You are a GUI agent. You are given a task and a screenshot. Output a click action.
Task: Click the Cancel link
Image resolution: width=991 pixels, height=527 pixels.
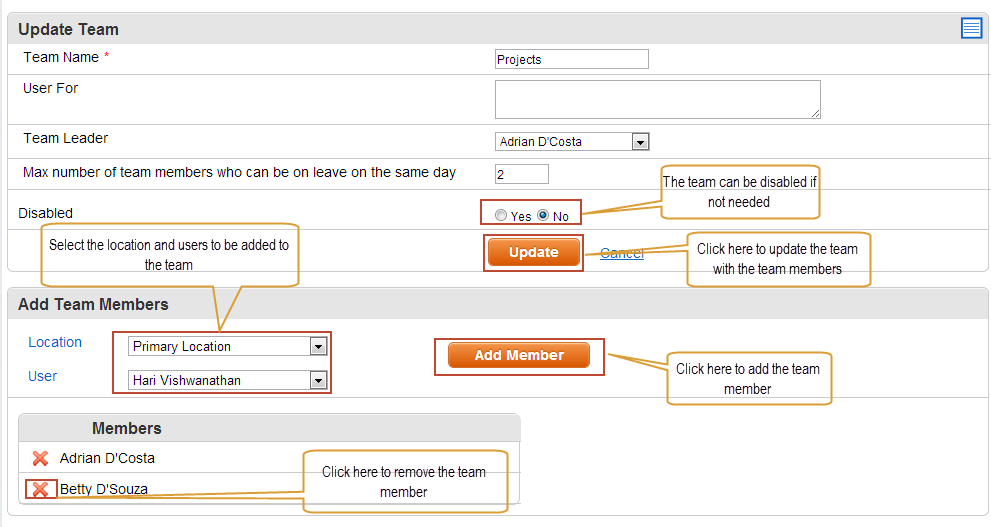622,253
